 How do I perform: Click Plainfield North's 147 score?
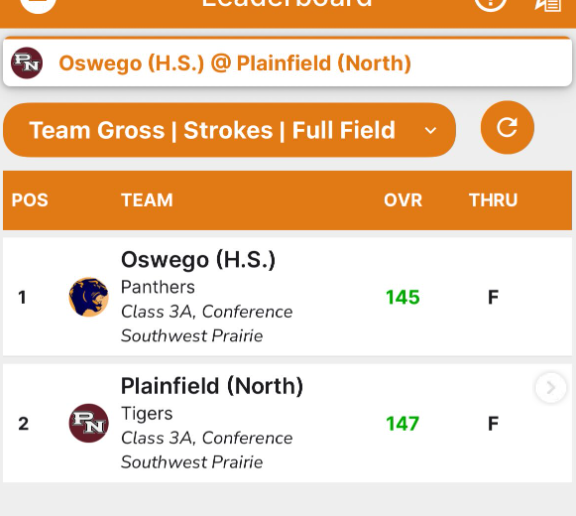(403, 423)
